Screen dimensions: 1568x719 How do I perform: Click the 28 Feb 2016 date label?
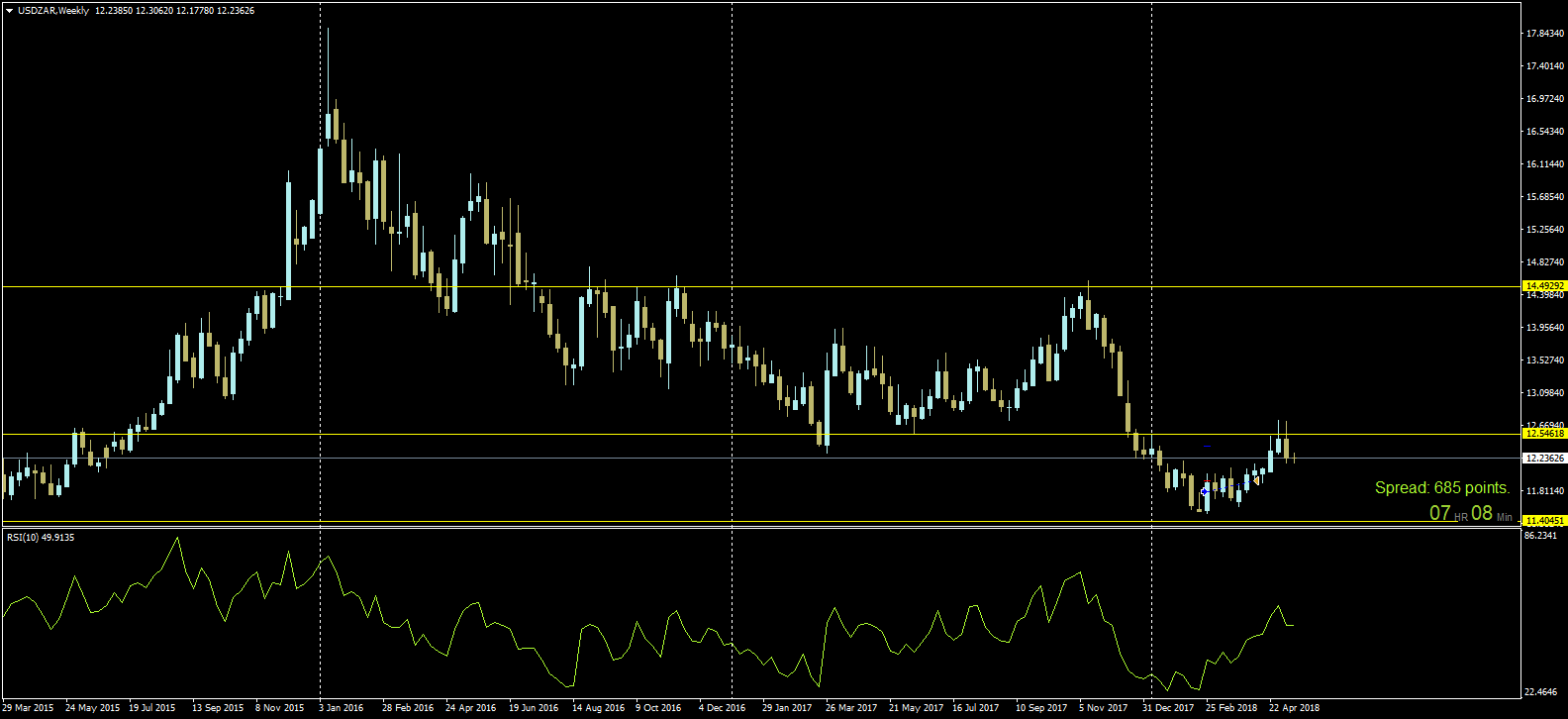pos(408,708)
